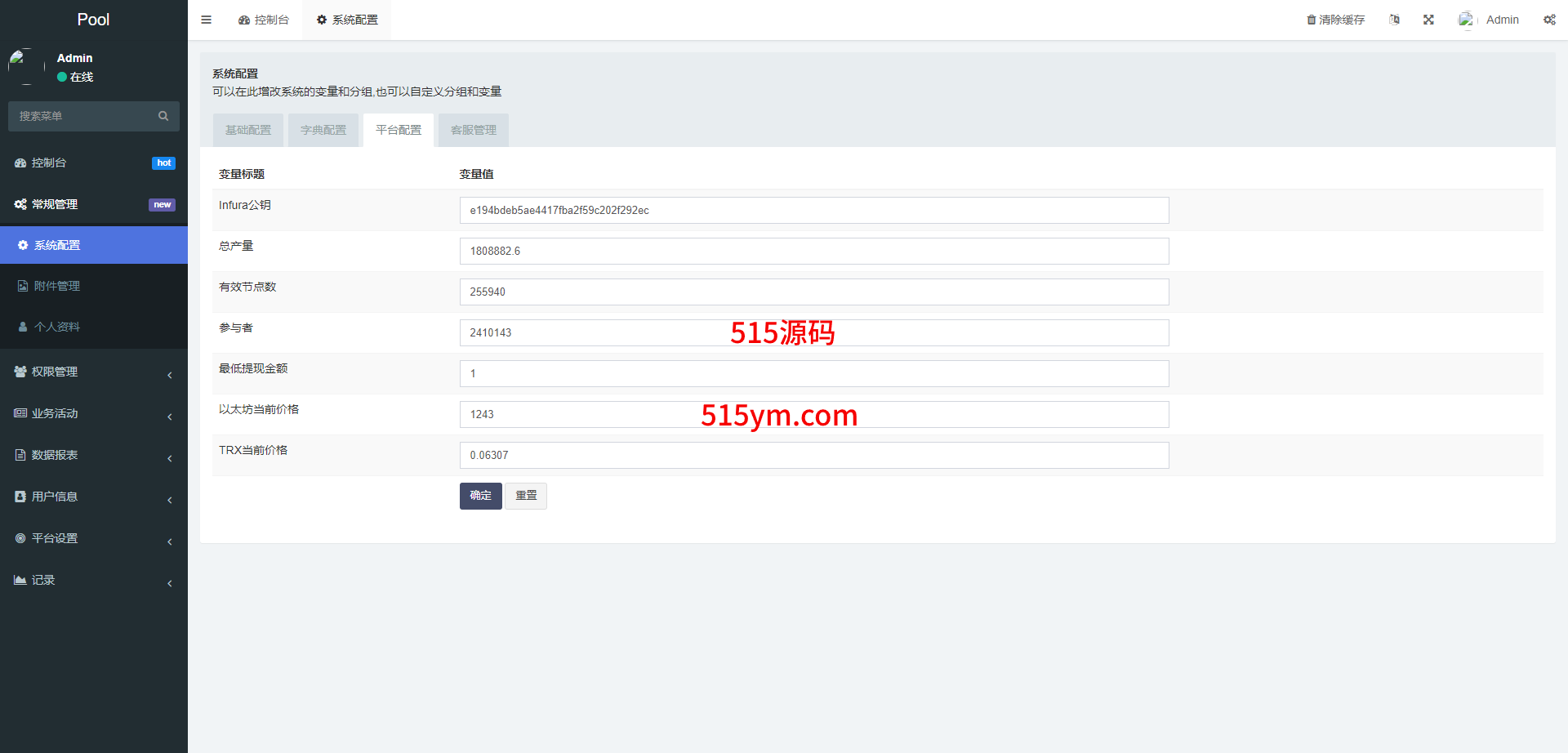This screenshot has width=1568, height=753.
Task: Open 附件管理 from the sidebar
Action: click(57, 286)
